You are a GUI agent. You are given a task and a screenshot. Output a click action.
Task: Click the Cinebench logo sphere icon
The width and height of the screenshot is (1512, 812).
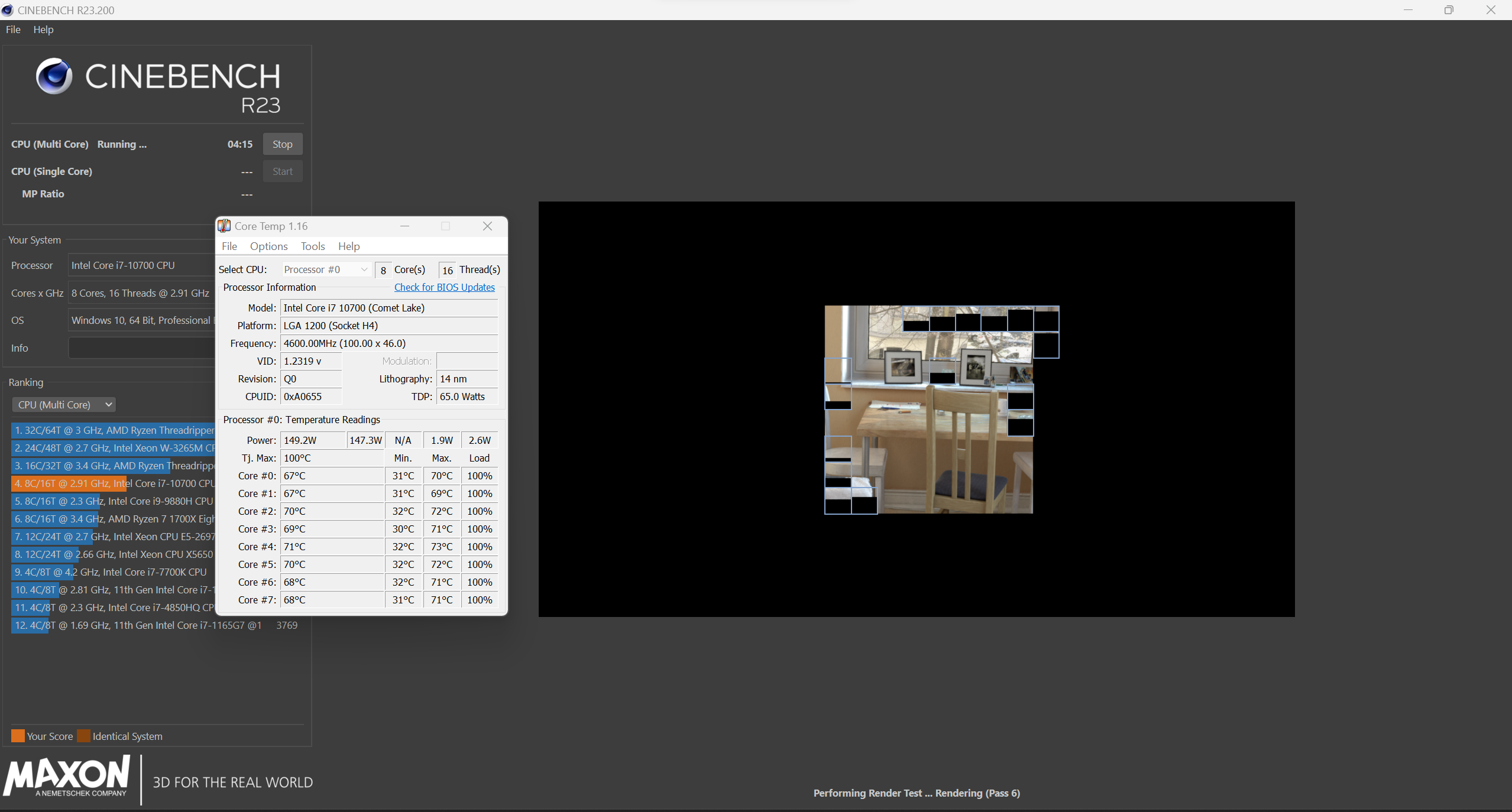pos(54,76)
